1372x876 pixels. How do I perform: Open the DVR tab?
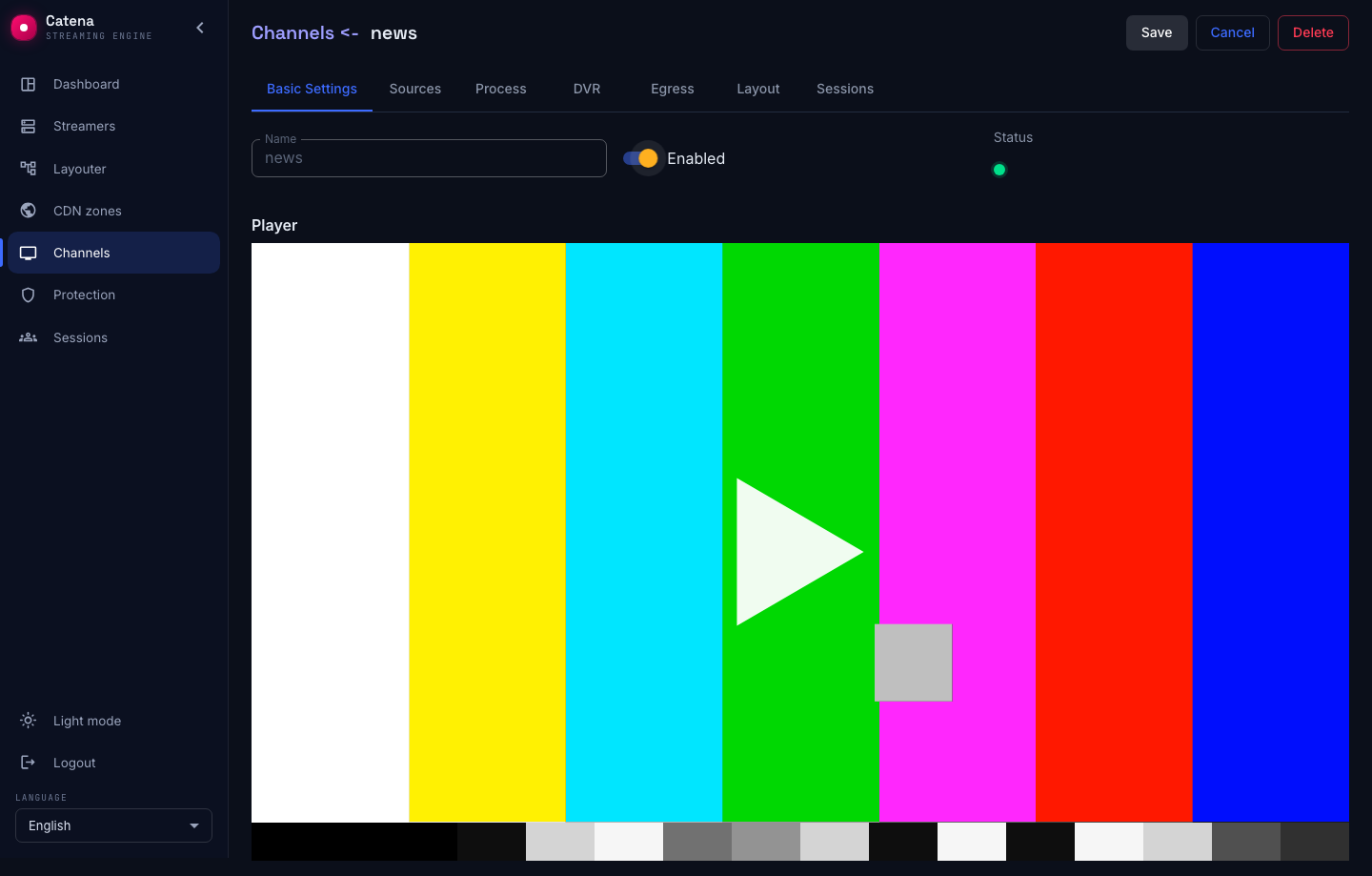pos(587,89)
